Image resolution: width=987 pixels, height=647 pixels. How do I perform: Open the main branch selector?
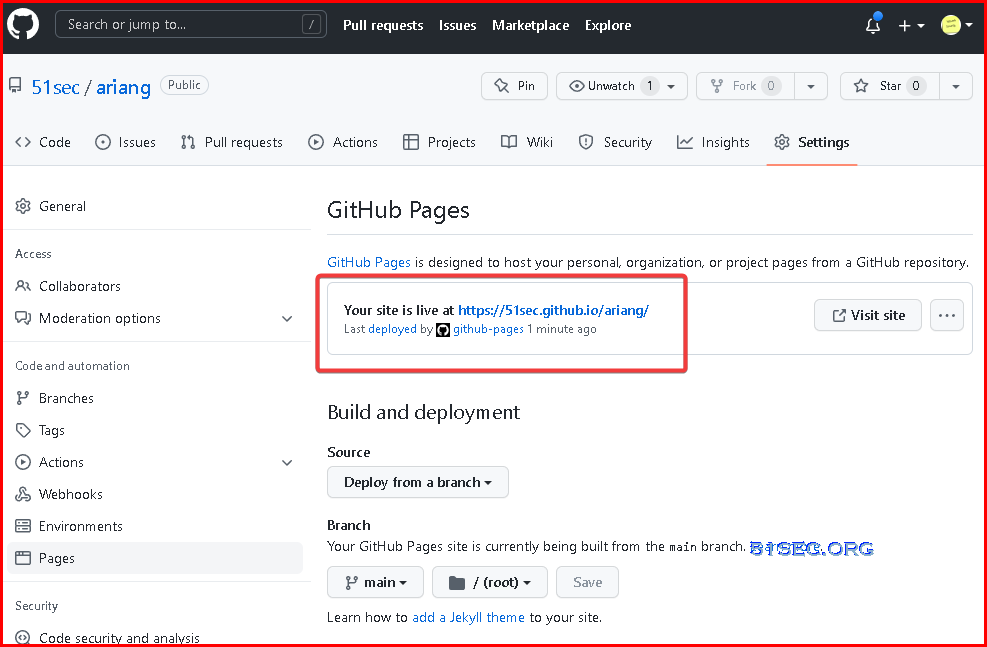[x=376, y=583]
